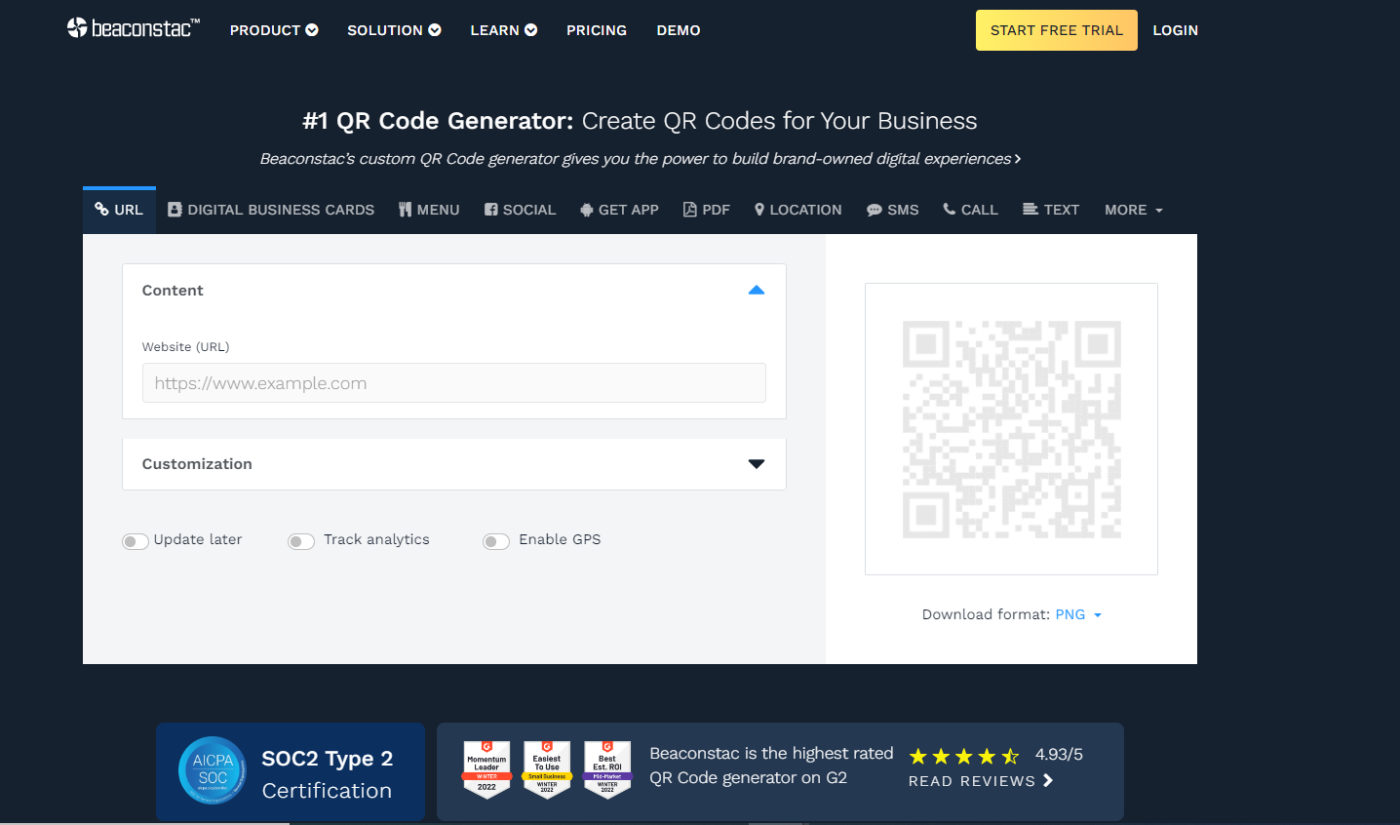Click the Website URL input field

pyautogui.click(x=453, y=383)
